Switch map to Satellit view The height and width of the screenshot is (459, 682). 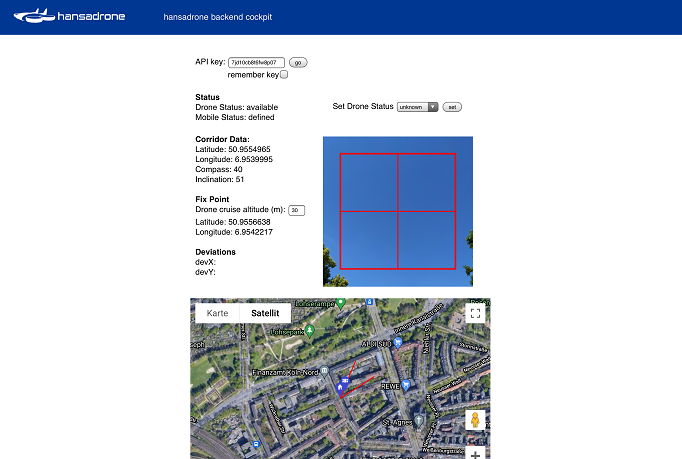pos(265,313)
